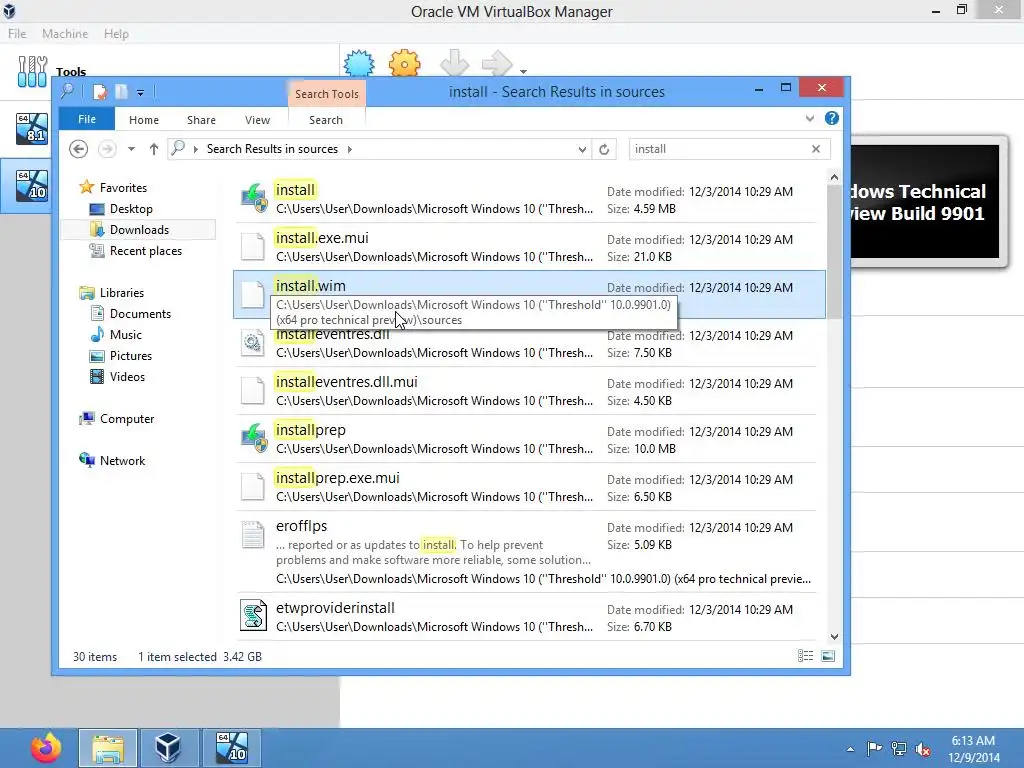The height and width of the screenshot is (768, 1024).
Task: Select Network in the navigation pane
Action: (x=122, y=460)
